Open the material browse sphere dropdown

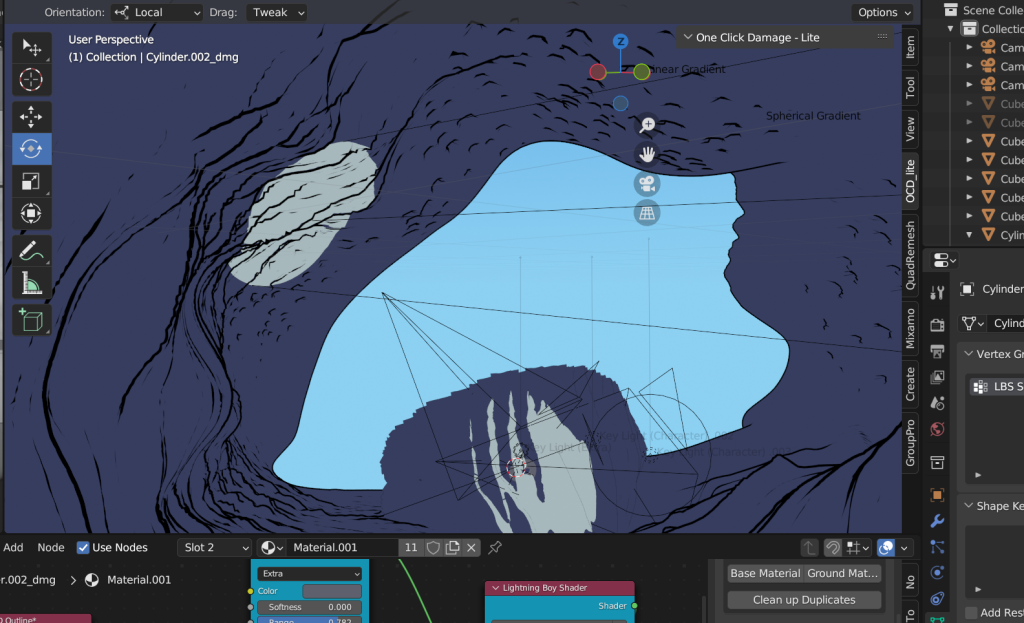272,547
